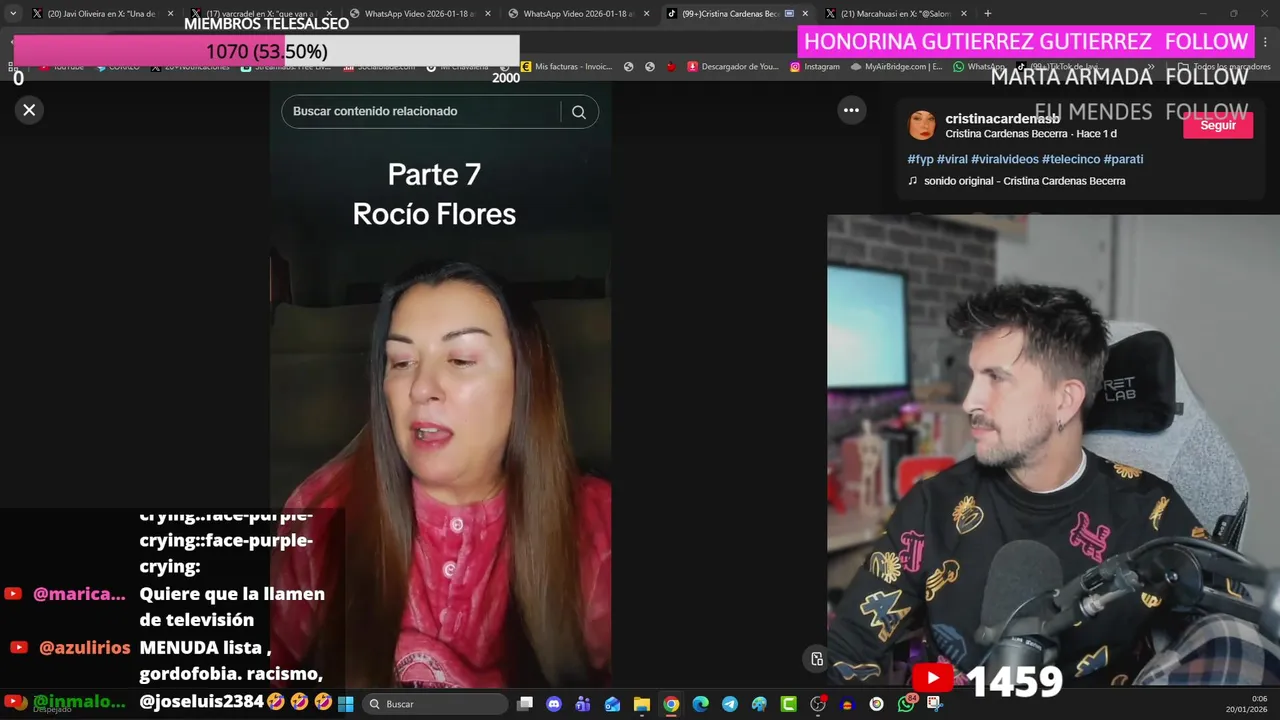Open File Explorer from the taskbar
Screen dimensions: 1280x720
pos(642,704)
